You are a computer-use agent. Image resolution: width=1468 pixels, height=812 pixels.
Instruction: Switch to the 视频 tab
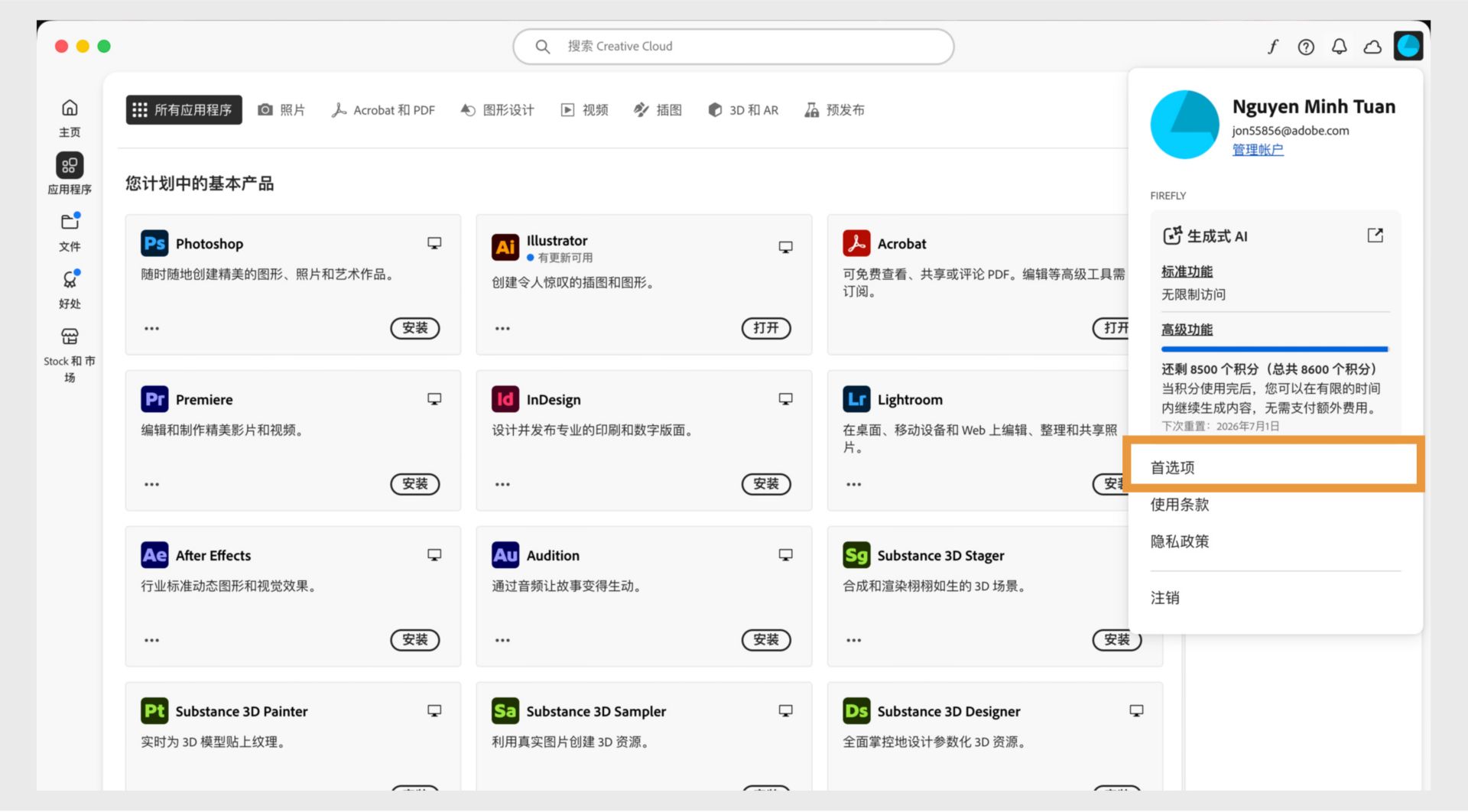(x=585, y=110)
